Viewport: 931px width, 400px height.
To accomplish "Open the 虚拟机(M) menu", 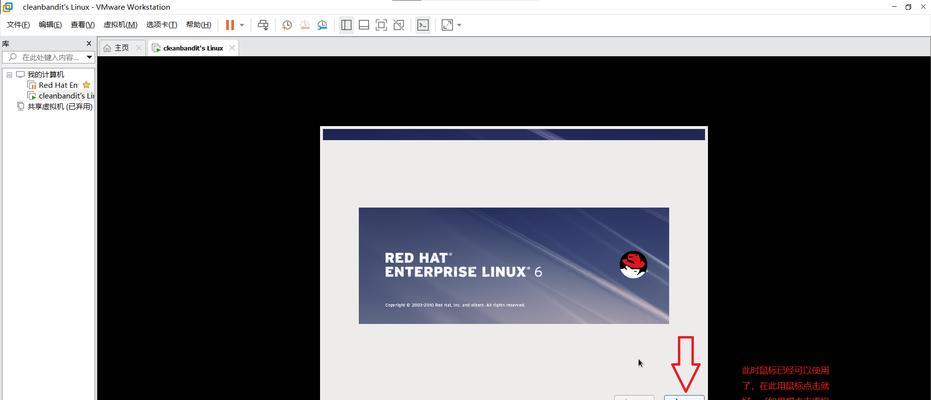I will tap(121, 25).
